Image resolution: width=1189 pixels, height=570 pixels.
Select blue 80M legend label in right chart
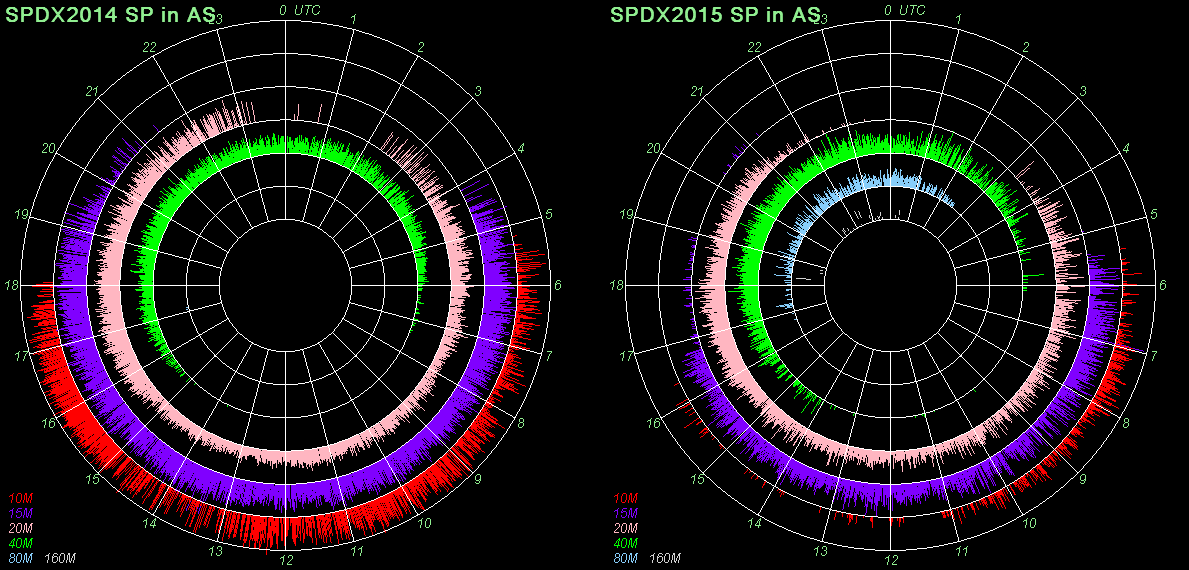pos(624,558)
